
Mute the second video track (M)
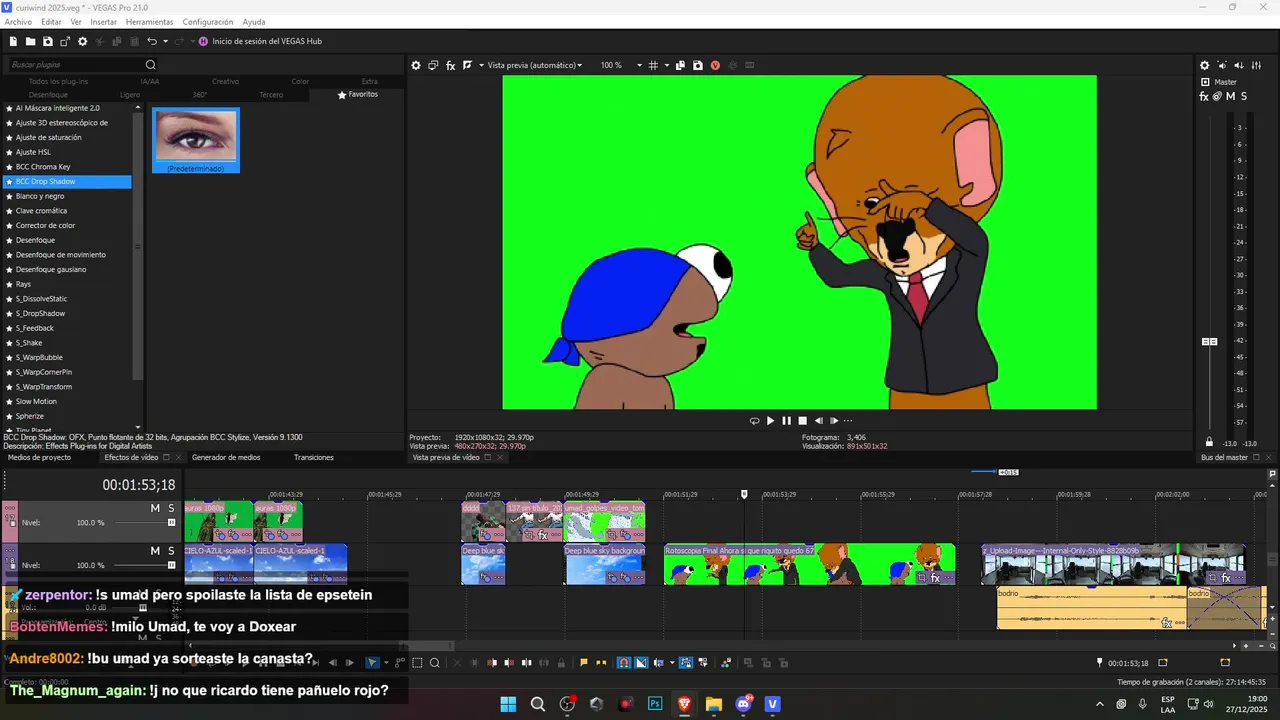pyautogui.click(x=155, y=551)
